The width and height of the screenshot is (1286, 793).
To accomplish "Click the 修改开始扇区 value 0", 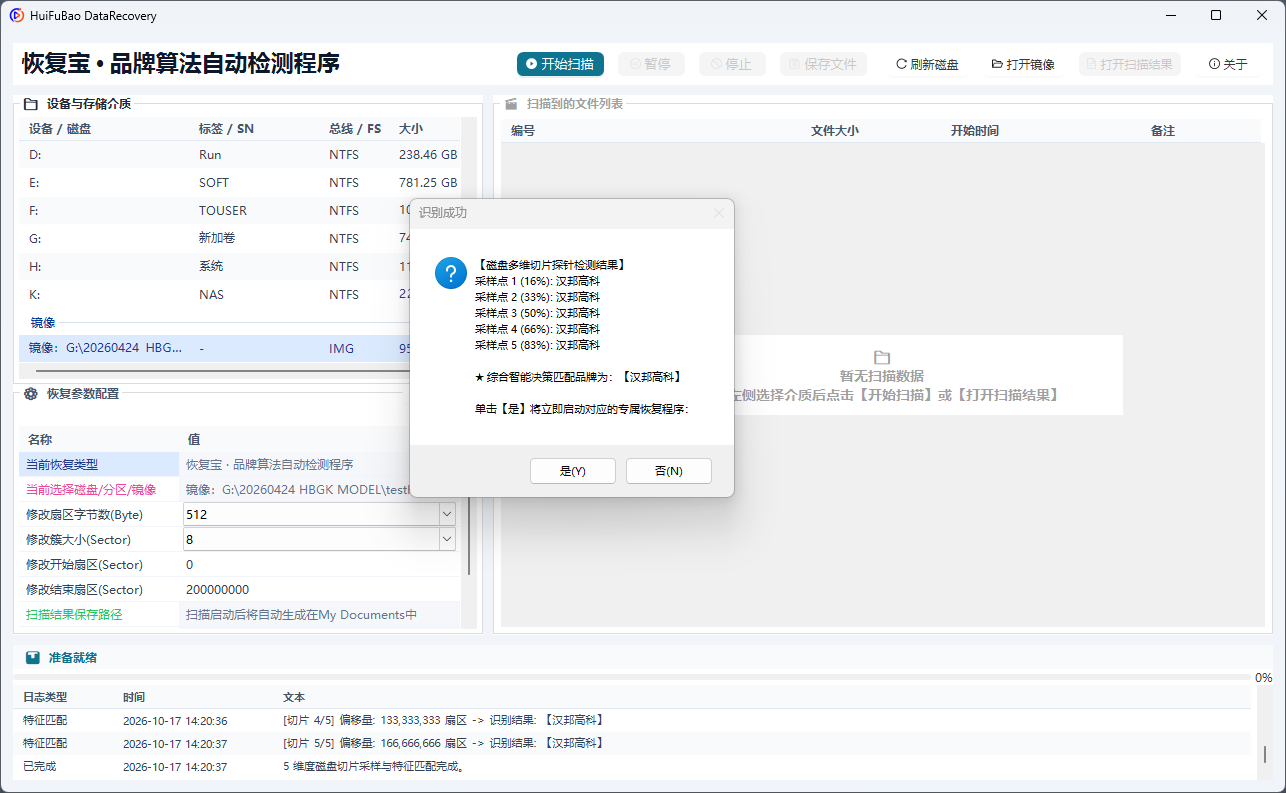I will (x=190, y=564).
